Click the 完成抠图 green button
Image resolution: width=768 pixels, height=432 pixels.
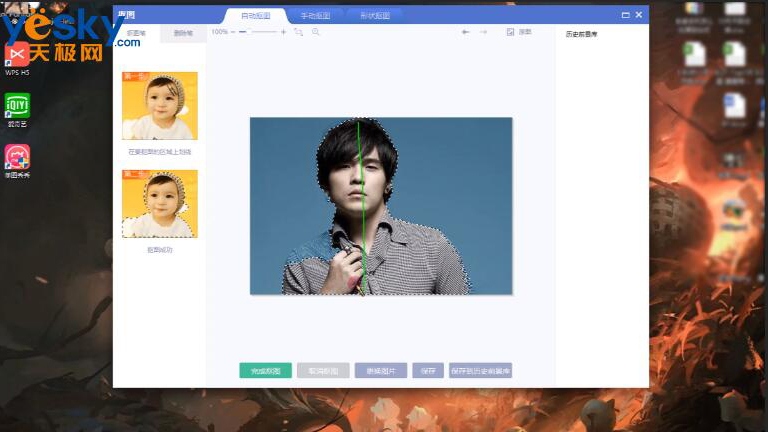(265, 371)
